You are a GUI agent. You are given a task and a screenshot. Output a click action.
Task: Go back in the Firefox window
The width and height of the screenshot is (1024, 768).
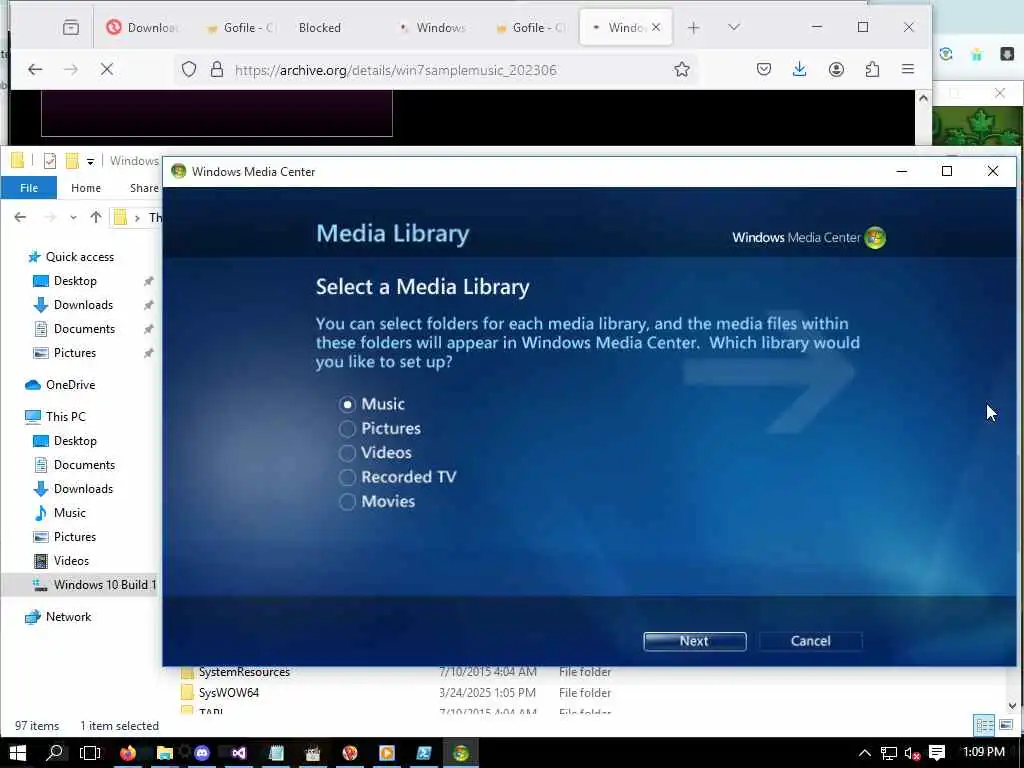(35, 69)
